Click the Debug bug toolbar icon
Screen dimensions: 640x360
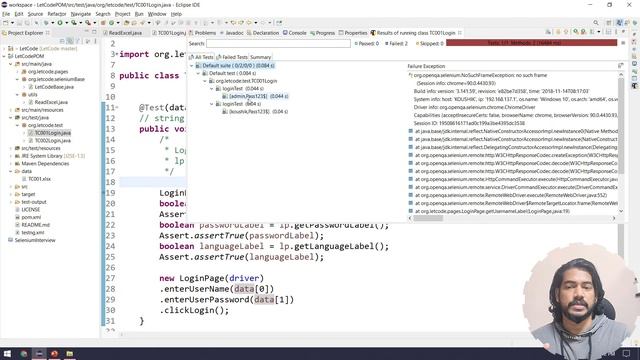click(47, 23)
